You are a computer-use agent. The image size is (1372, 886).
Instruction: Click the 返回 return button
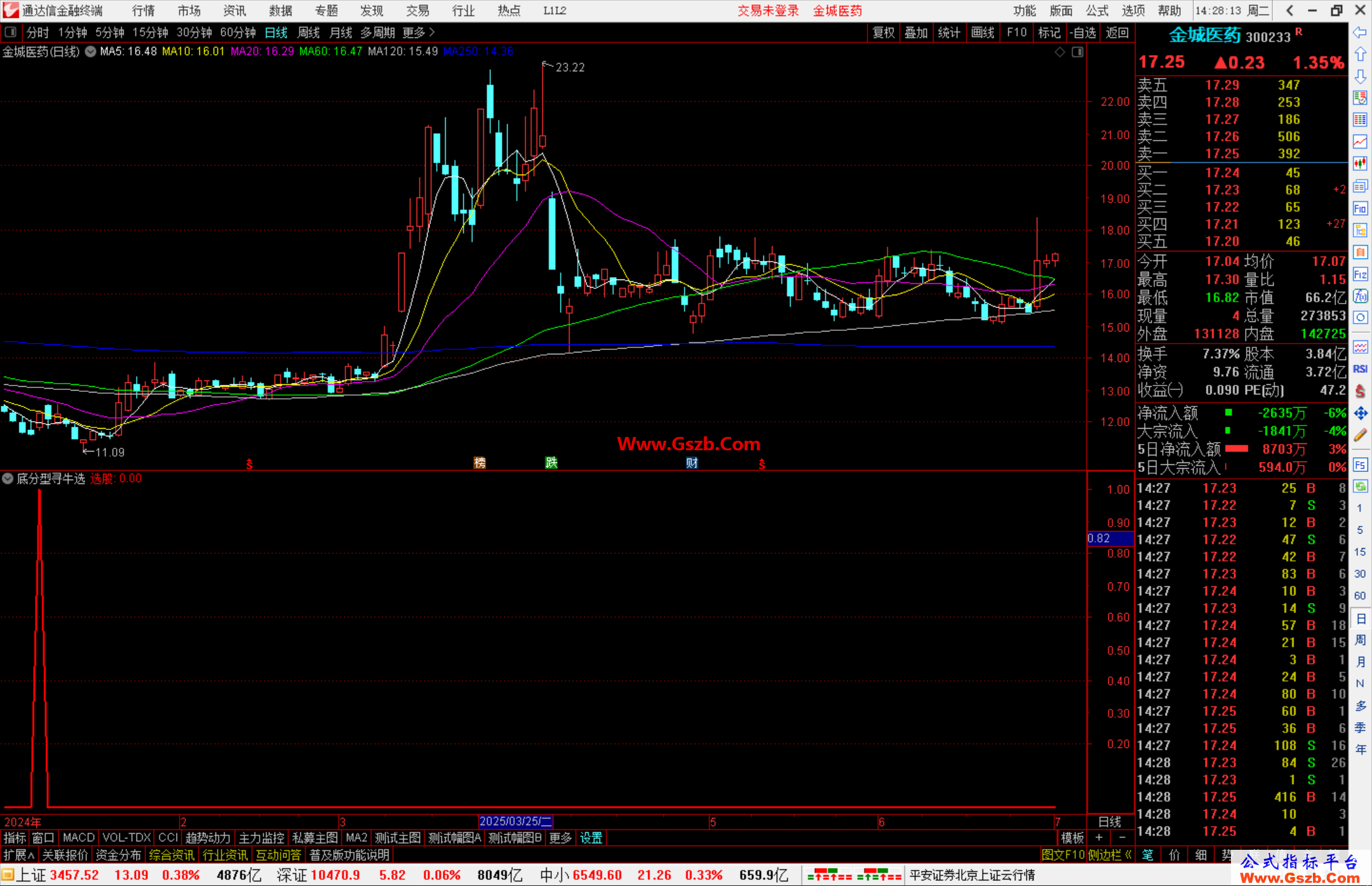pos(1117,32)
